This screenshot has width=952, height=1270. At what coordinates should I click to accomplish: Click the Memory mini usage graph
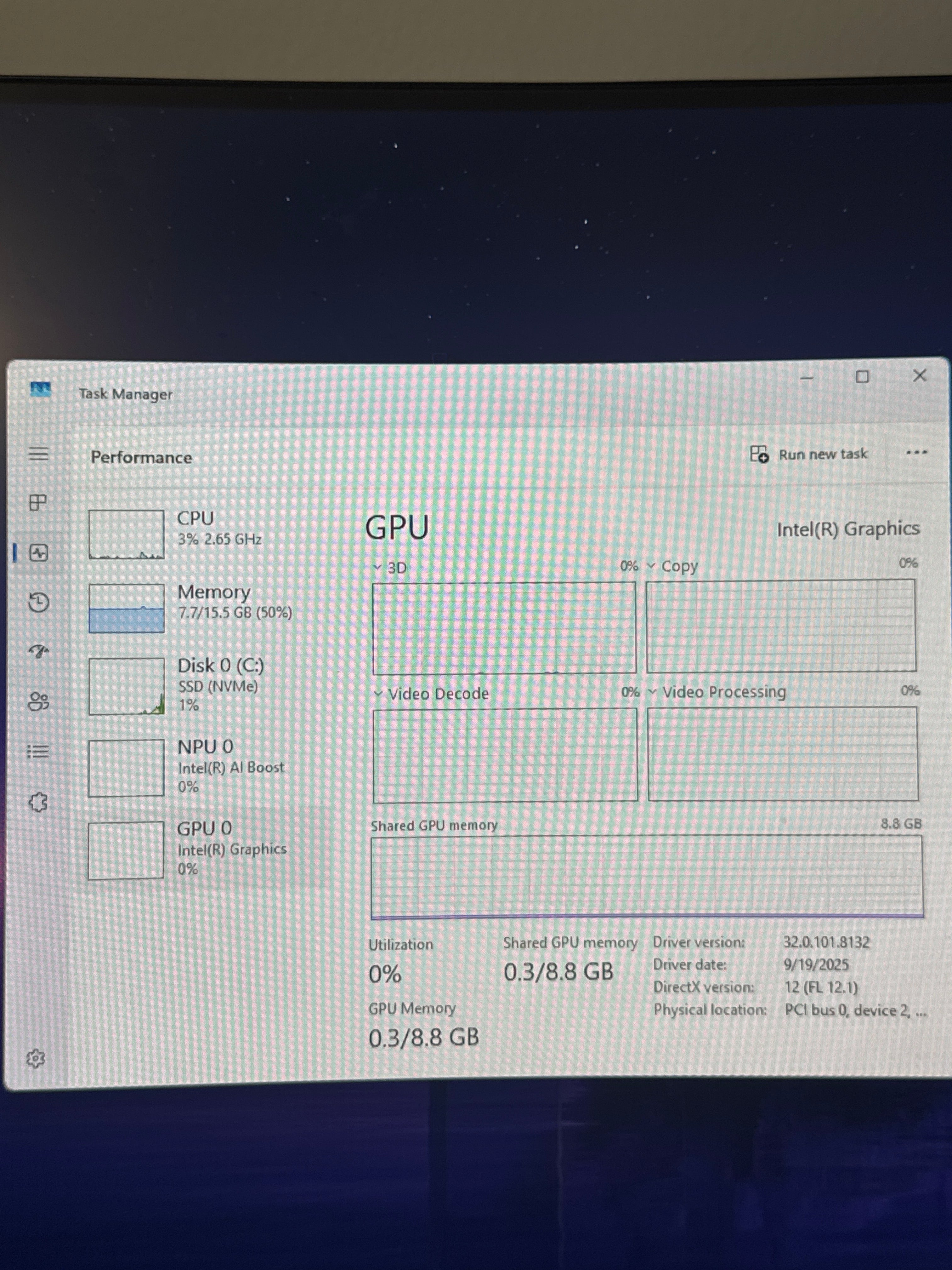pyautogui.click(x=126, y=608)
